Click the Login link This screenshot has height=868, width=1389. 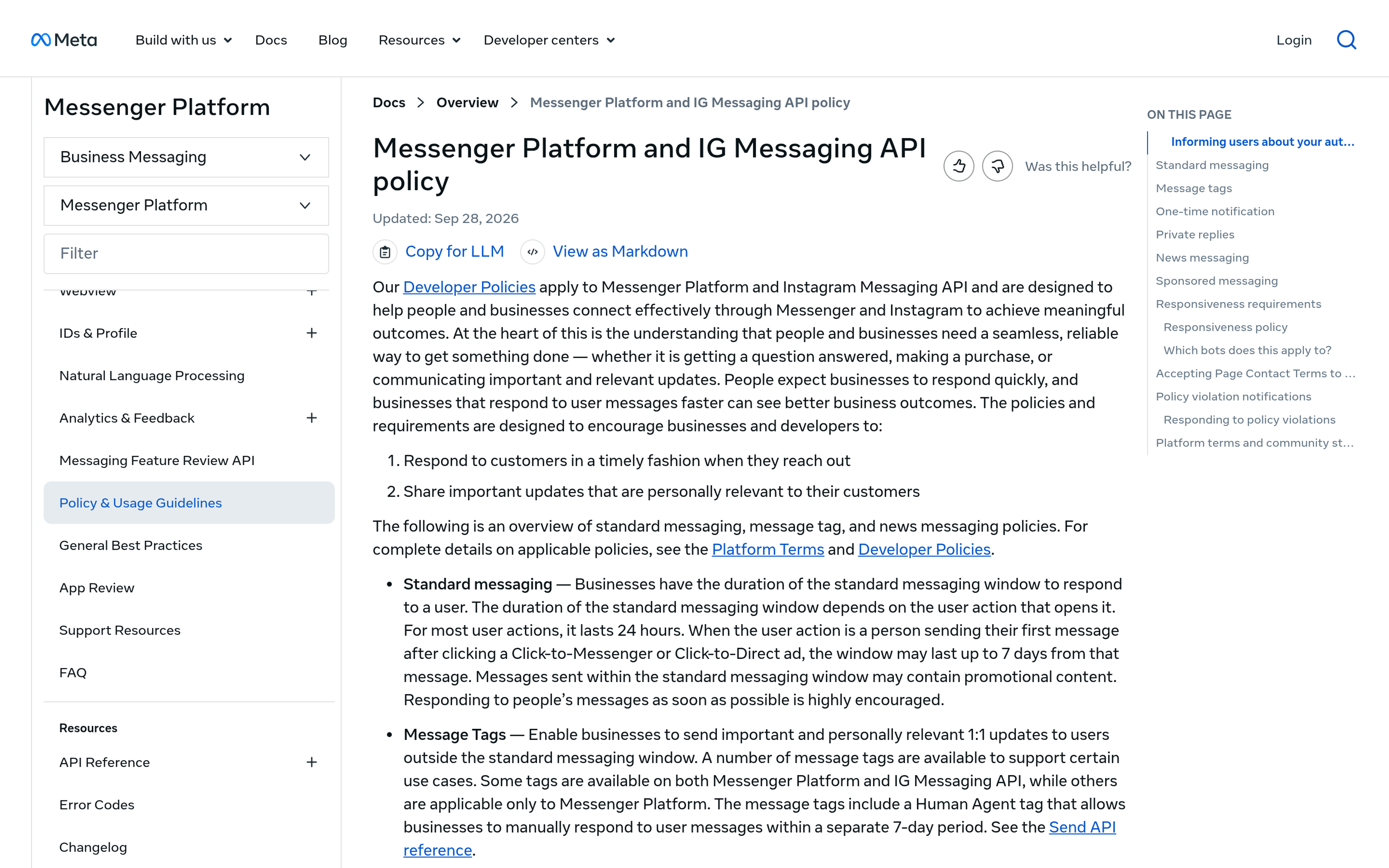[x=1294, y=40]
